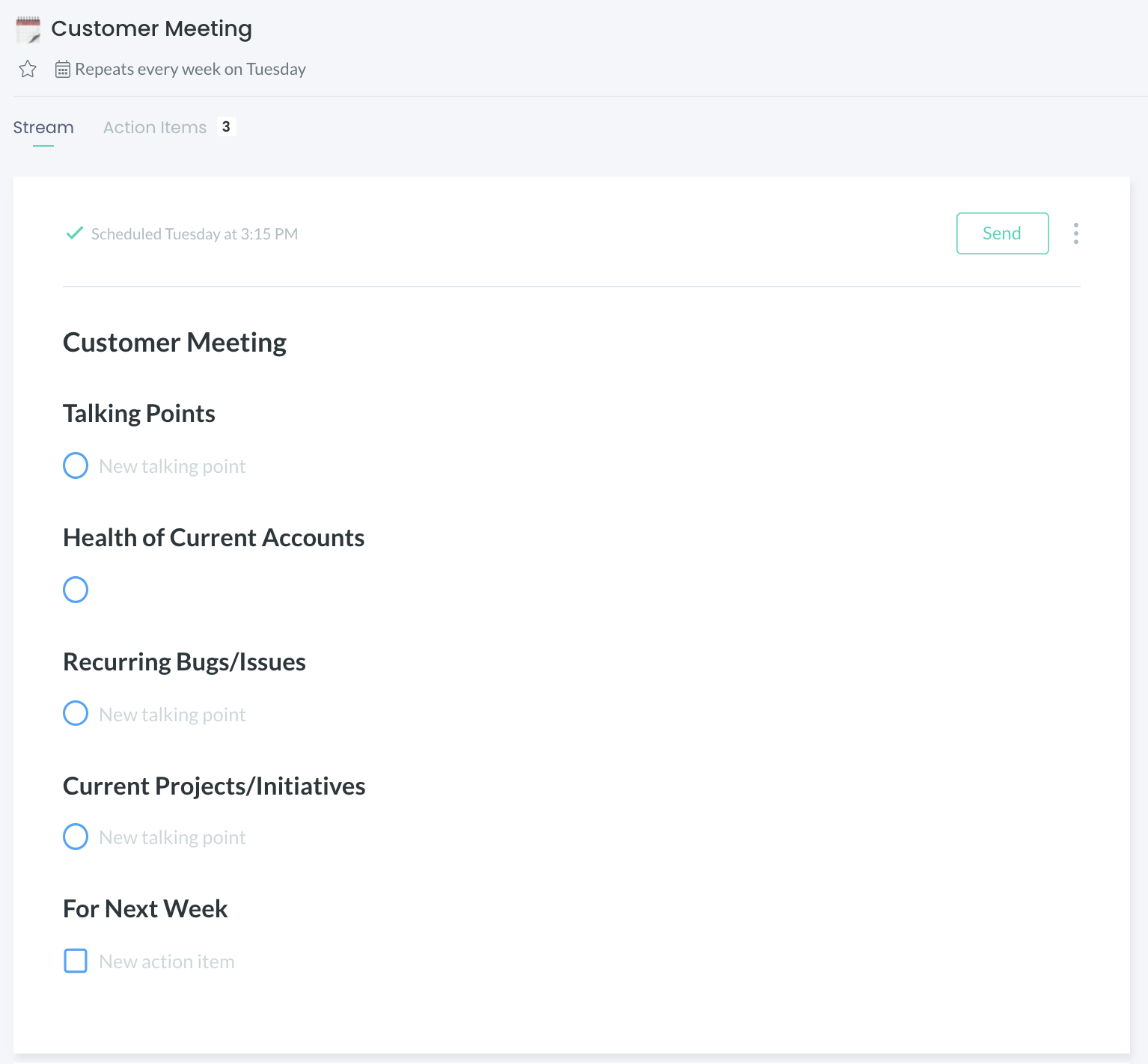1148x1064 pixels.
Task: Open the three-dot more options menu
Action: [x=1075, y=233]
